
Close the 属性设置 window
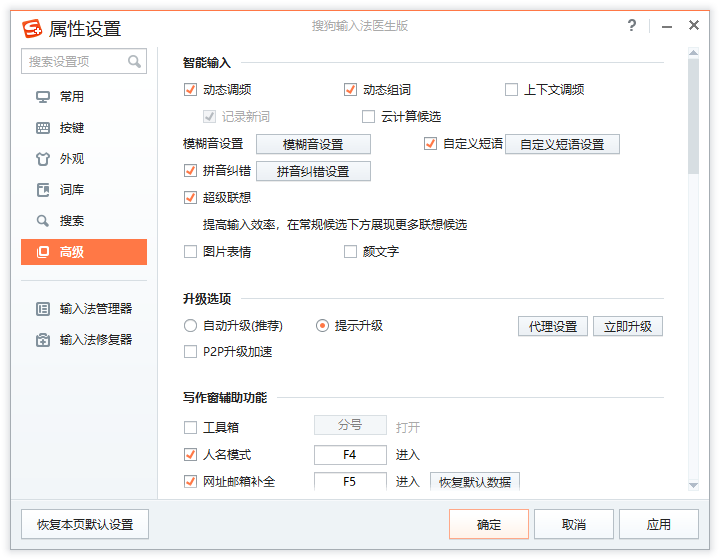694,25
